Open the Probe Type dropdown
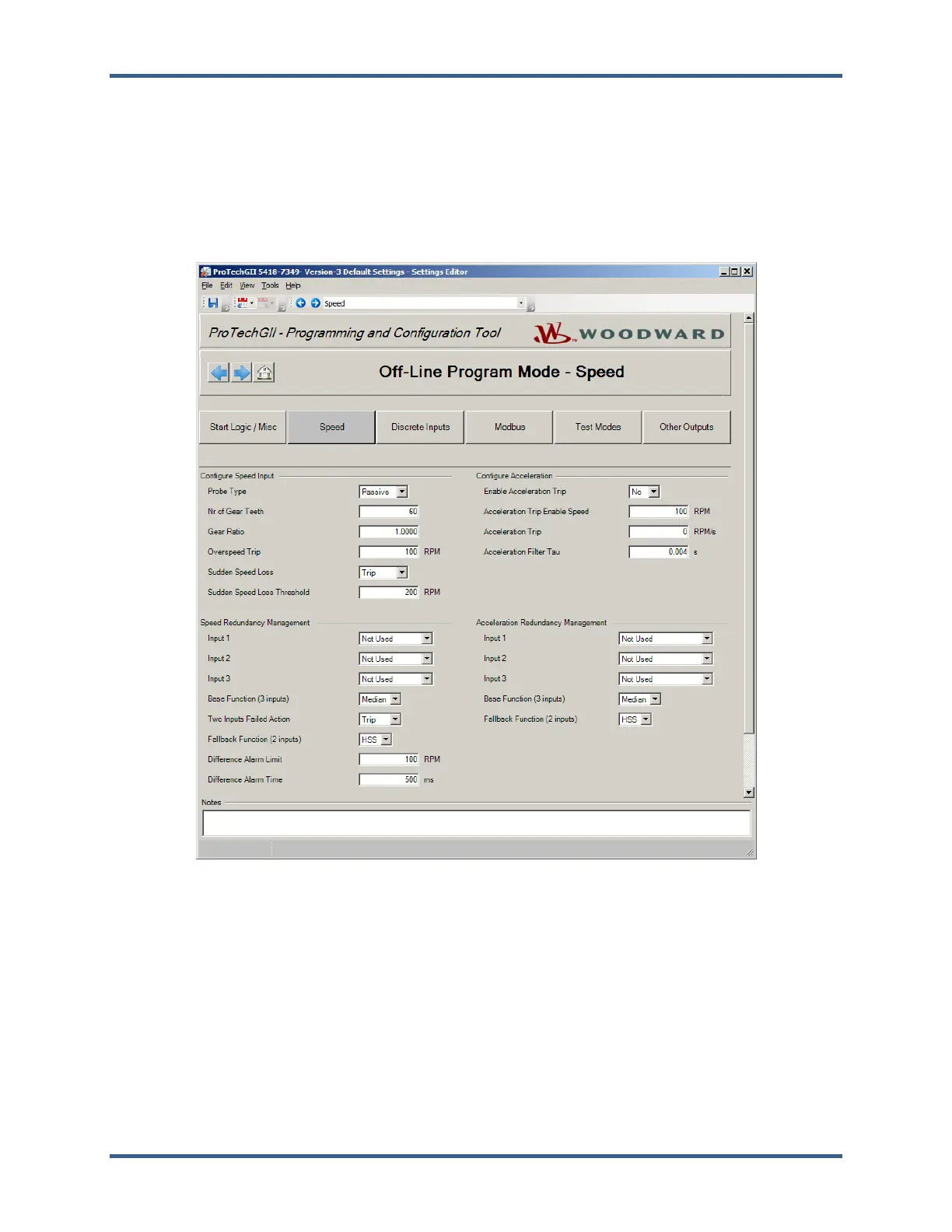 (x=402, y=492)
